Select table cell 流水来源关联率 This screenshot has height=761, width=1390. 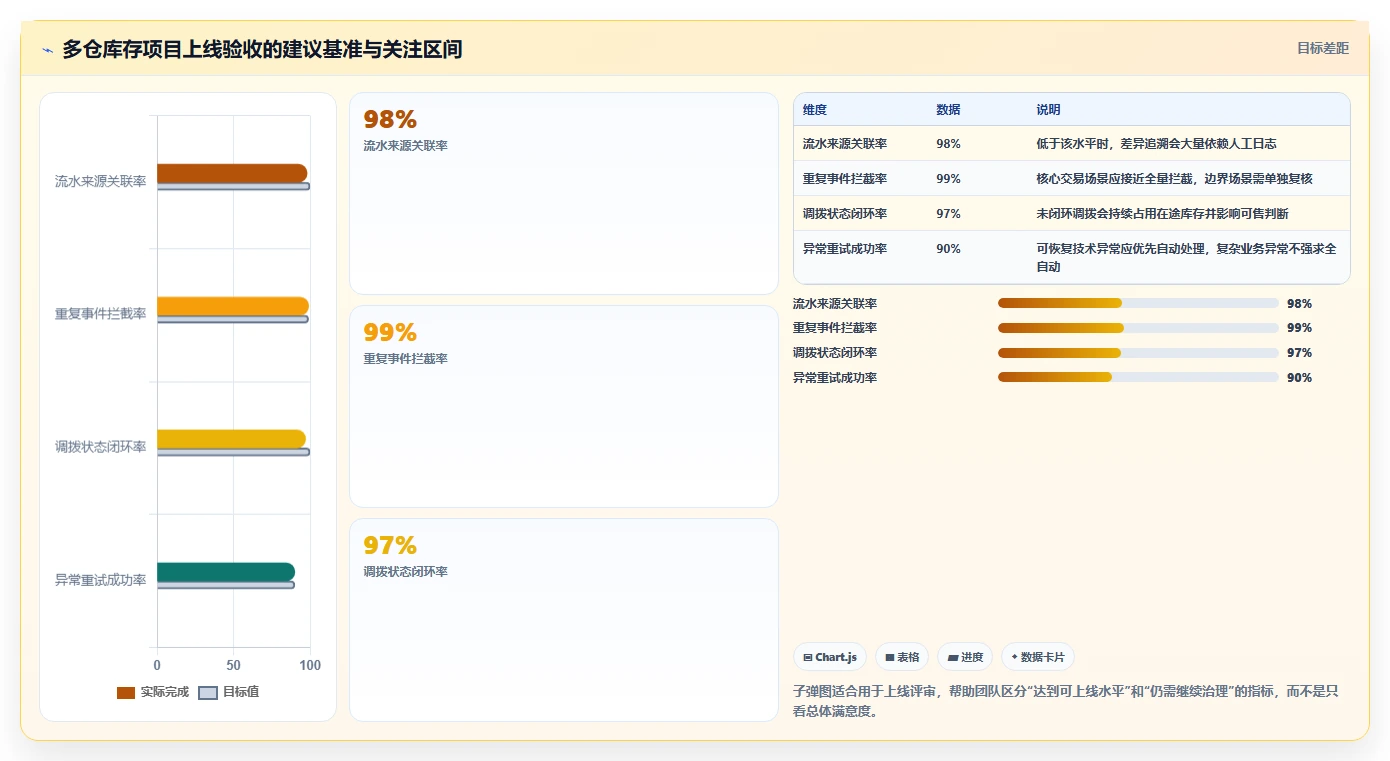[845, 144]
